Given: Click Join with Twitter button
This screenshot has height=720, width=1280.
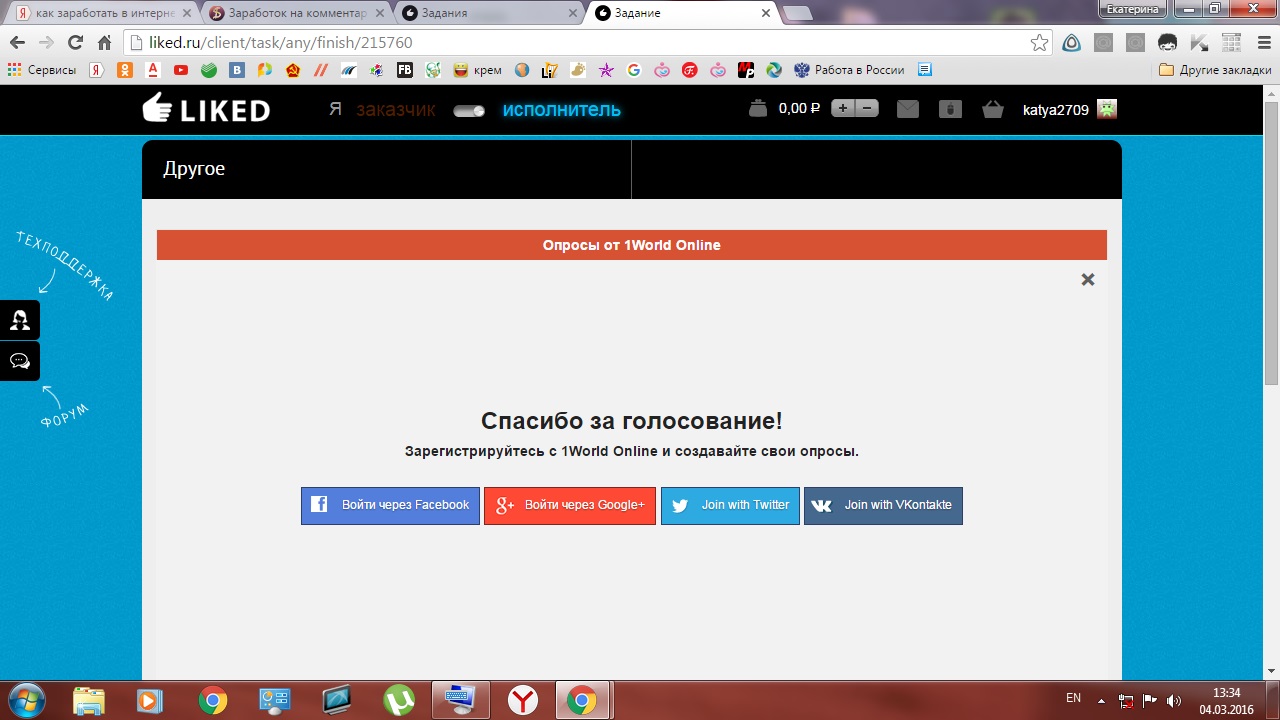Looking at the screenshot, I should coord(730,505).
